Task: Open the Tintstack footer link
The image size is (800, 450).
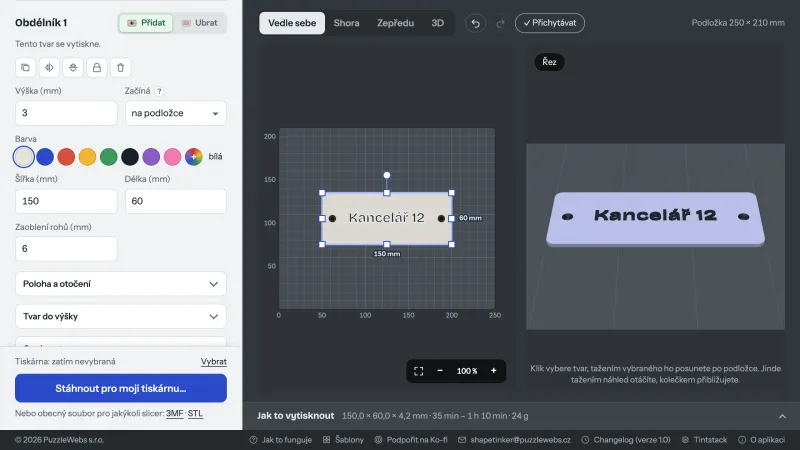Action: coord(705,440)
